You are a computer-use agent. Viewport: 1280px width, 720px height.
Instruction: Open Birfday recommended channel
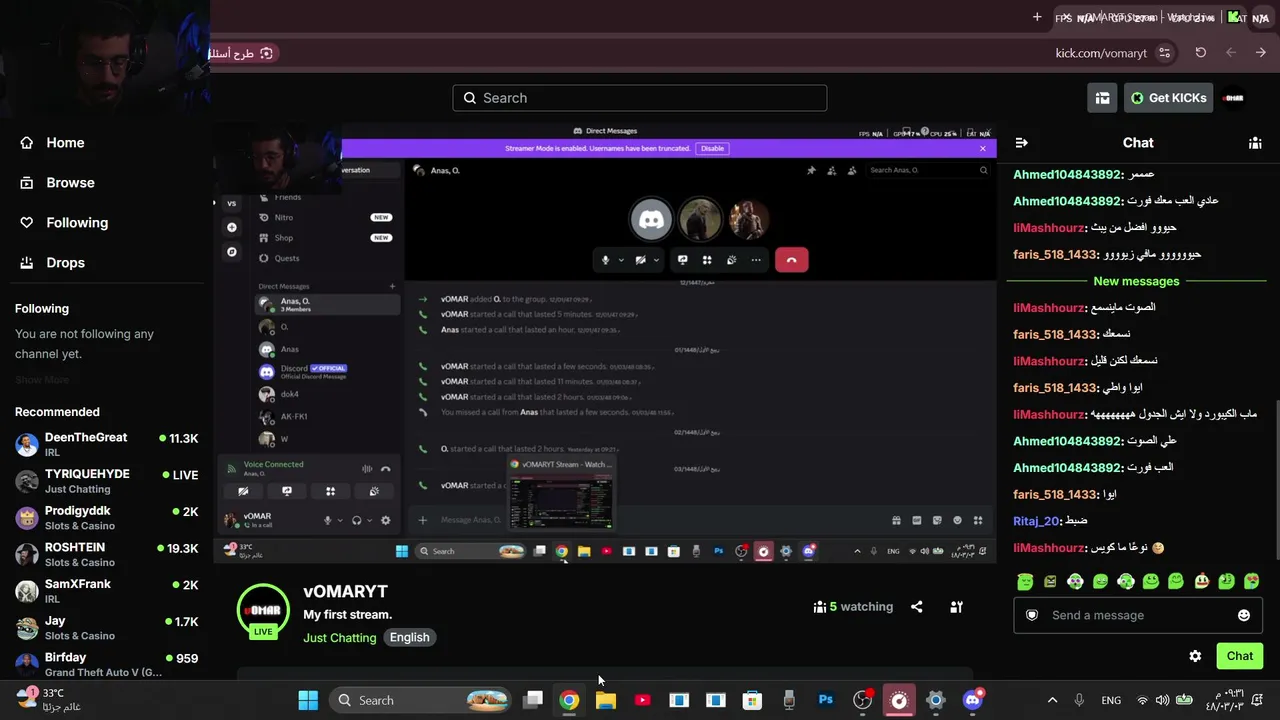(107, 665)
